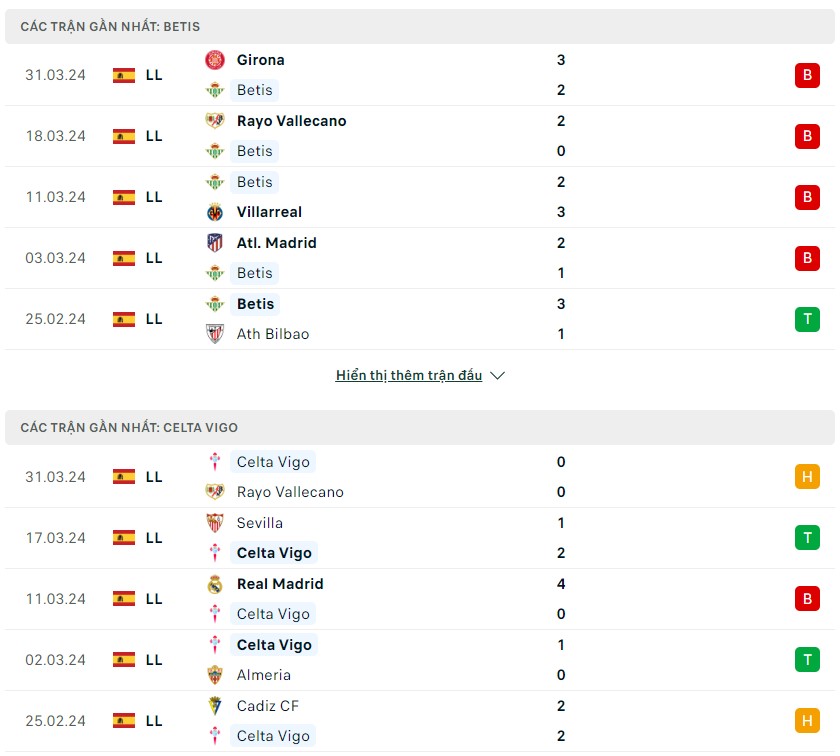This screenshot has height=756, width=840.
Task: Click the LL league label on 02.03.24 row
Action: (154, 660)
